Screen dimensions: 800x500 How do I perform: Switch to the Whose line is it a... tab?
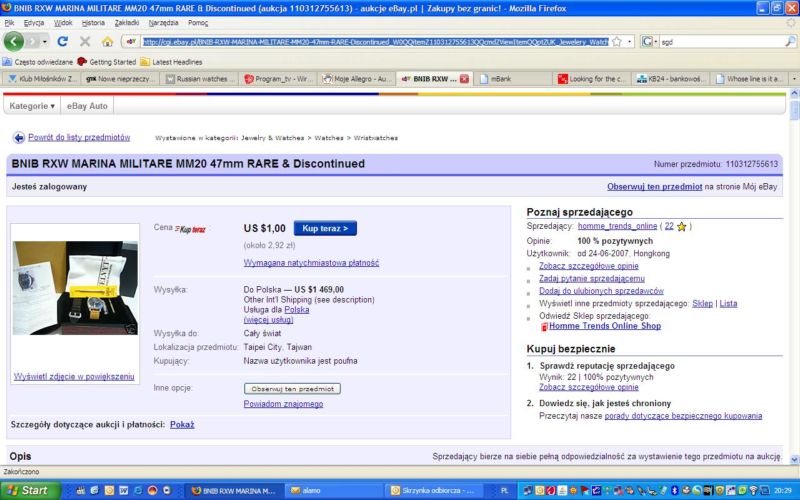[x=749, y=79]
